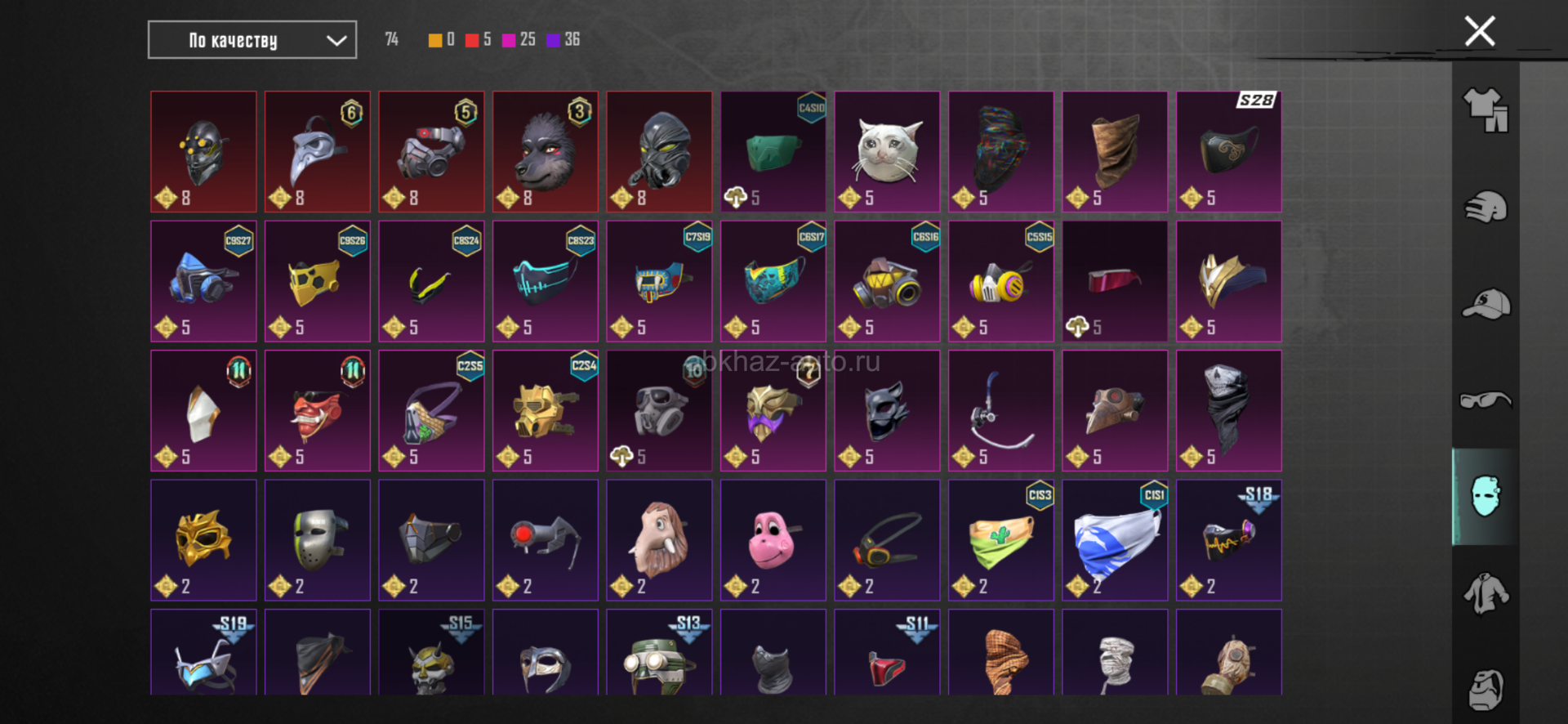
Task: Open the glasses category icon
Action: 1486,400
